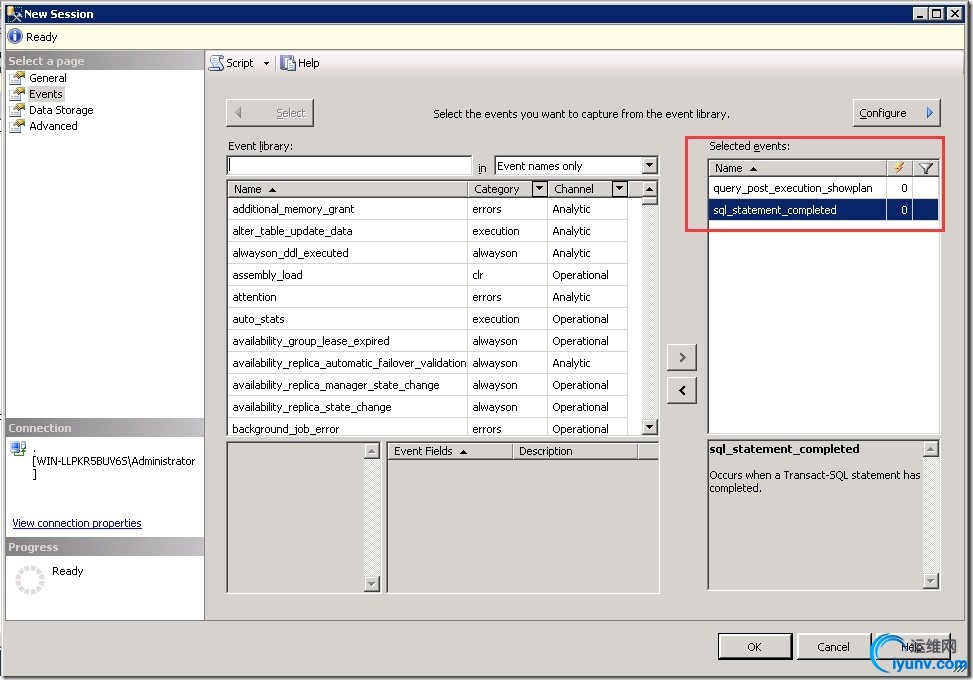
Task: Open the Script dropdown arrow
Action: (x=266, y=63)
